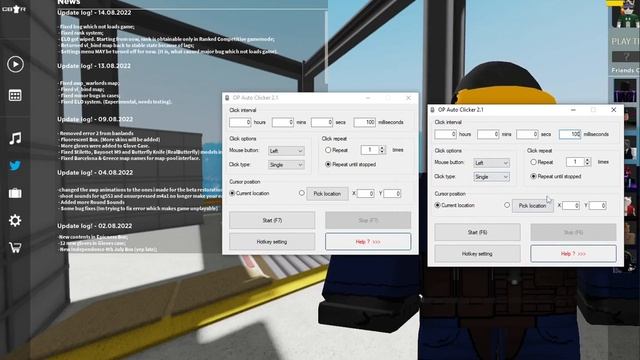Select Current location radio in the F6 Auto Clicker window

(x=438, y=205)
